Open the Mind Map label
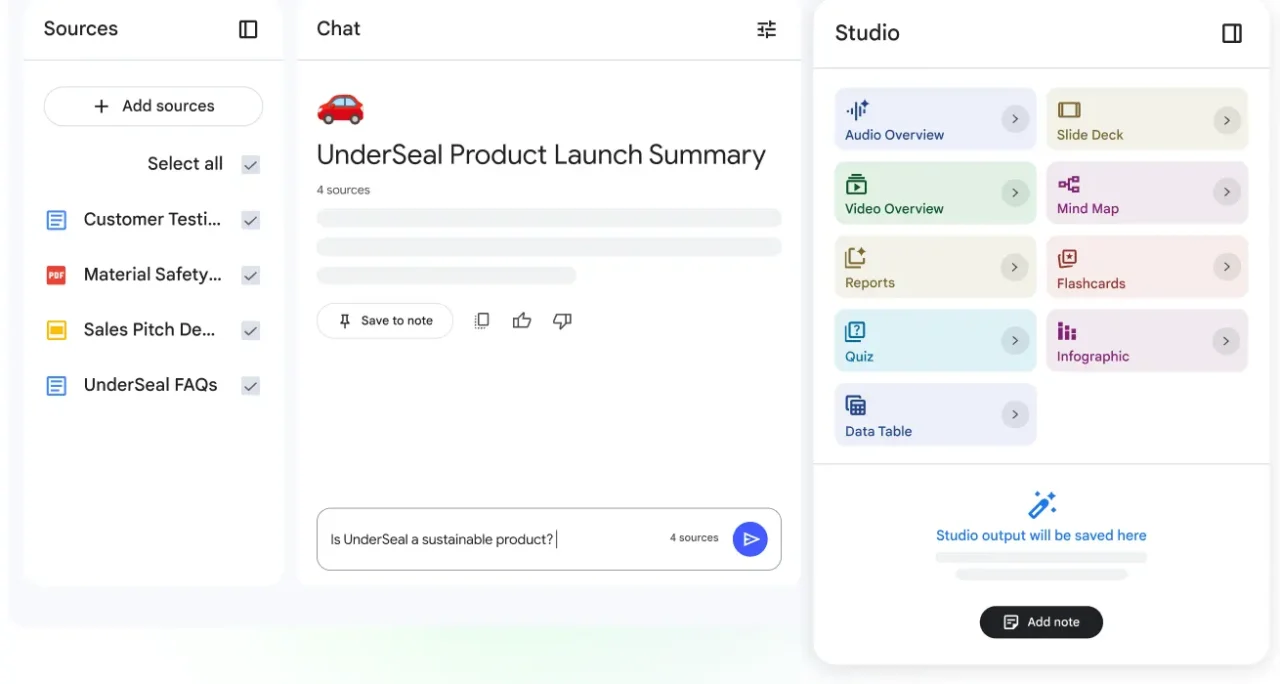The width and height of the screenshot is (1280, 684). pos(1088,209)
